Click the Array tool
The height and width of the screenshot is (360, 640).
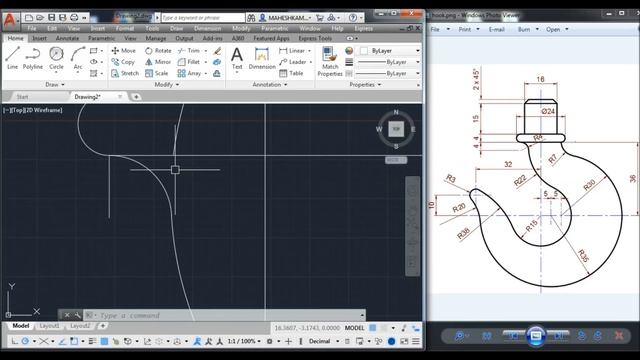189,73
